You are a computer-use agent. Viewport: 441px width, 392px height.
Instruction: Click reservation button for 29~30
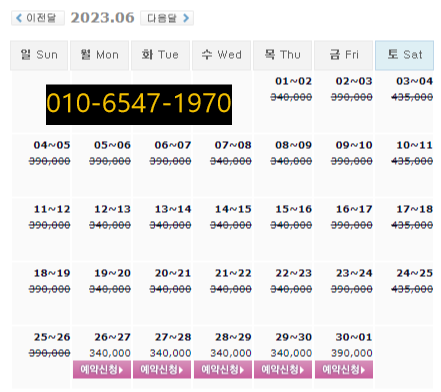point(283,369)
